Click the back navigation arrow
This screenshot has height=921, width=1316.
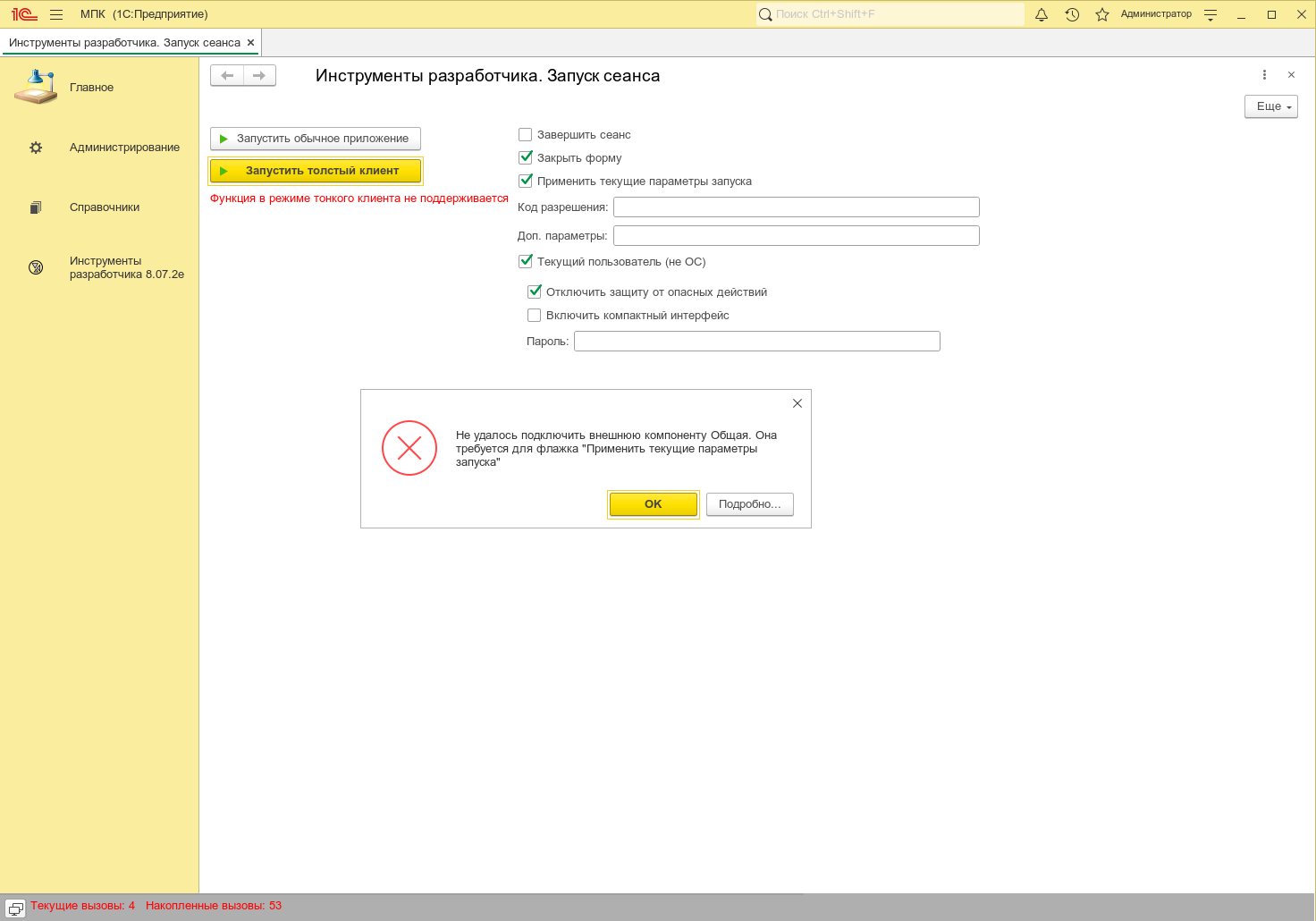(x=227, y=76)
